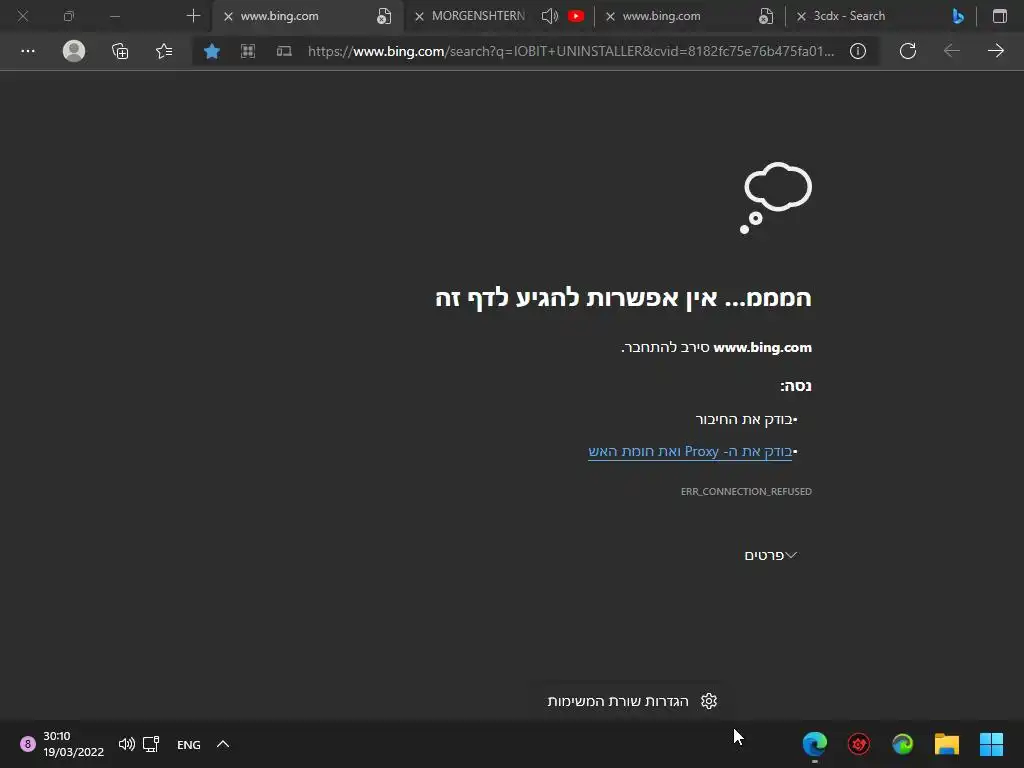The width and height of the screenshot is (1024, 768).
Task: Open the Edge three-dots settings menu
Action: point(28,50)
